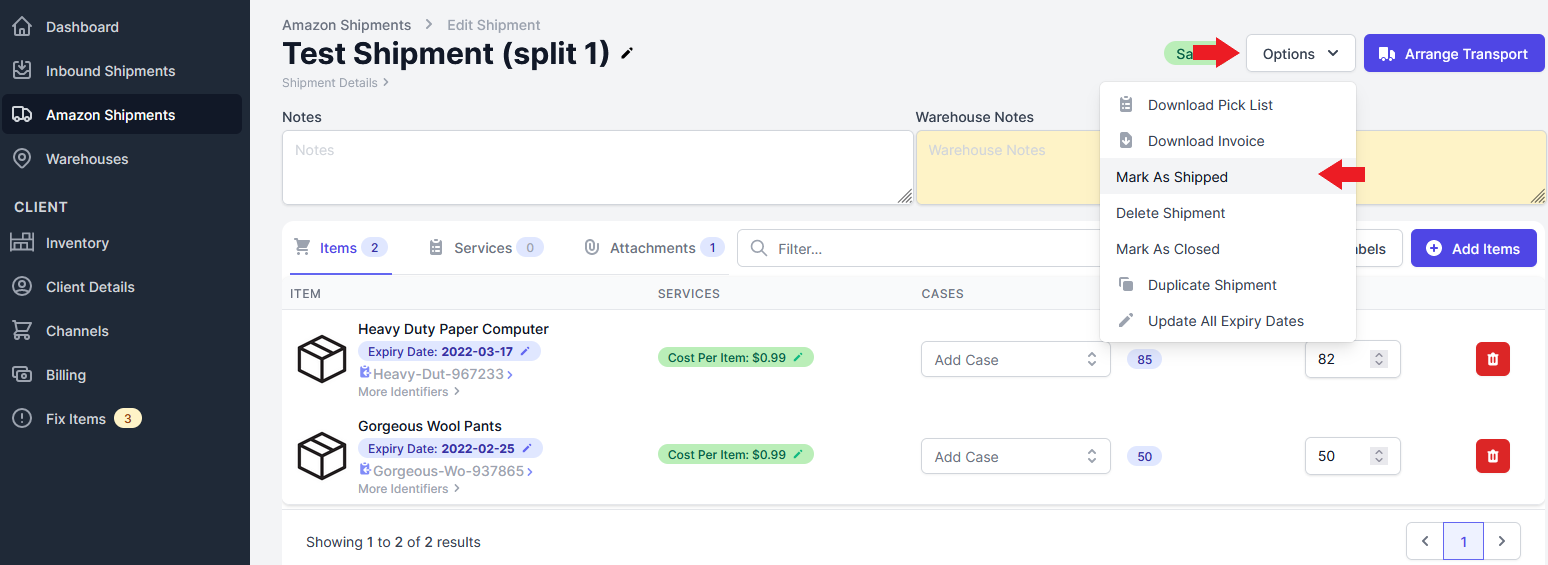The width and height of the screenshot is (1548, 565).
Task: Edit Cost Per Item for Gorgeous Wool Pants
Action: click(798, 454)
